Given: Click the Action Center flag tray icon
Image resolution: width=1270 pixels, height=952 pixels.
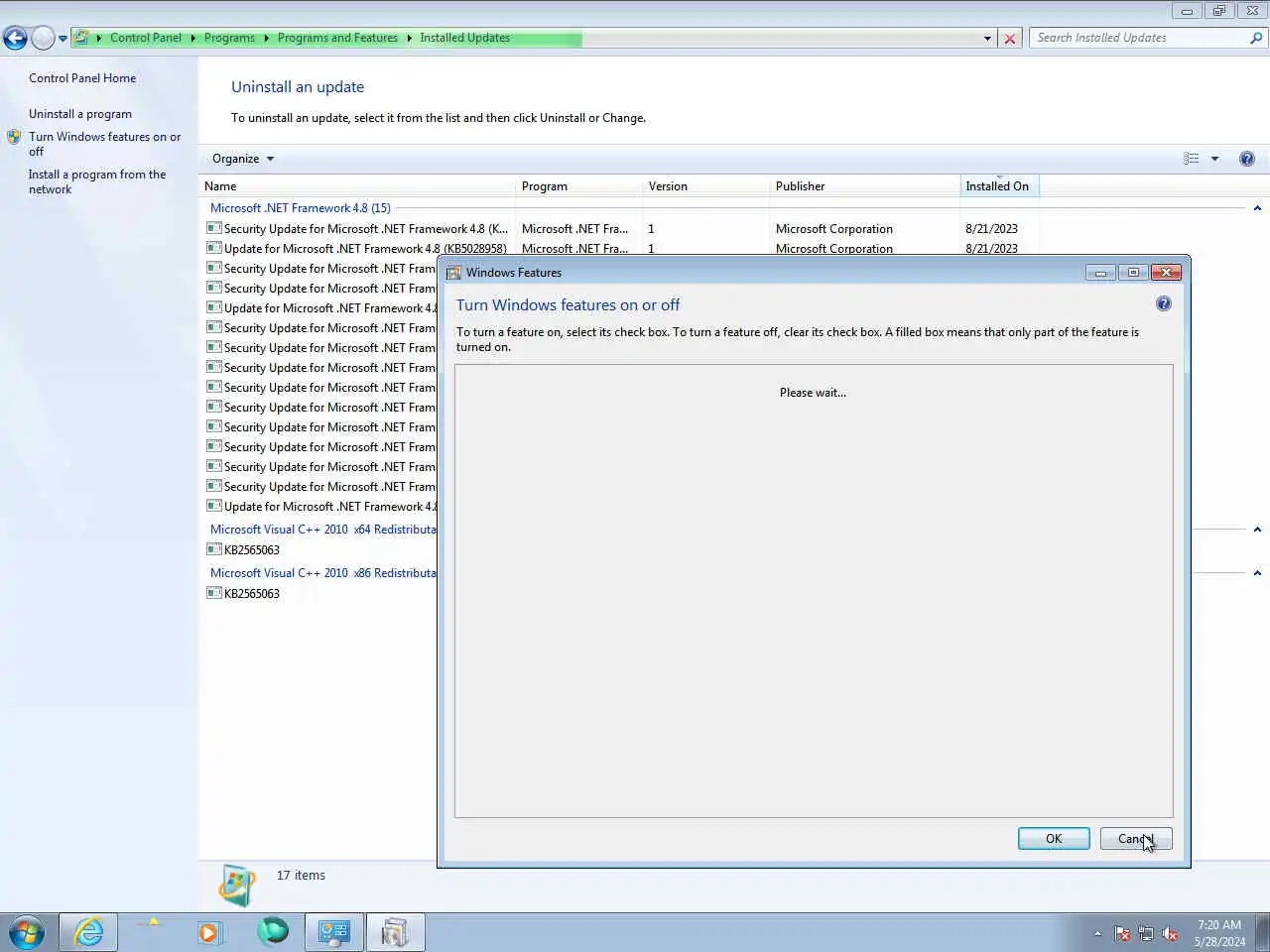Looking at the screenshot, I should point(1122,934).
